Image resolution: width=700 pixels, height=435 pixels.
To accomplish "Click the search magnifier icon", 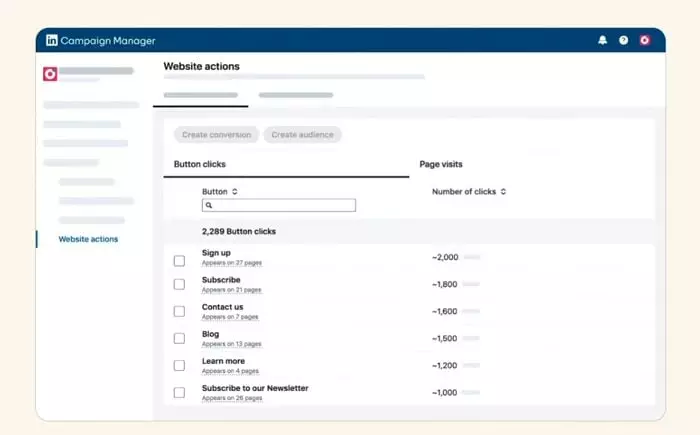I will 208,205.
